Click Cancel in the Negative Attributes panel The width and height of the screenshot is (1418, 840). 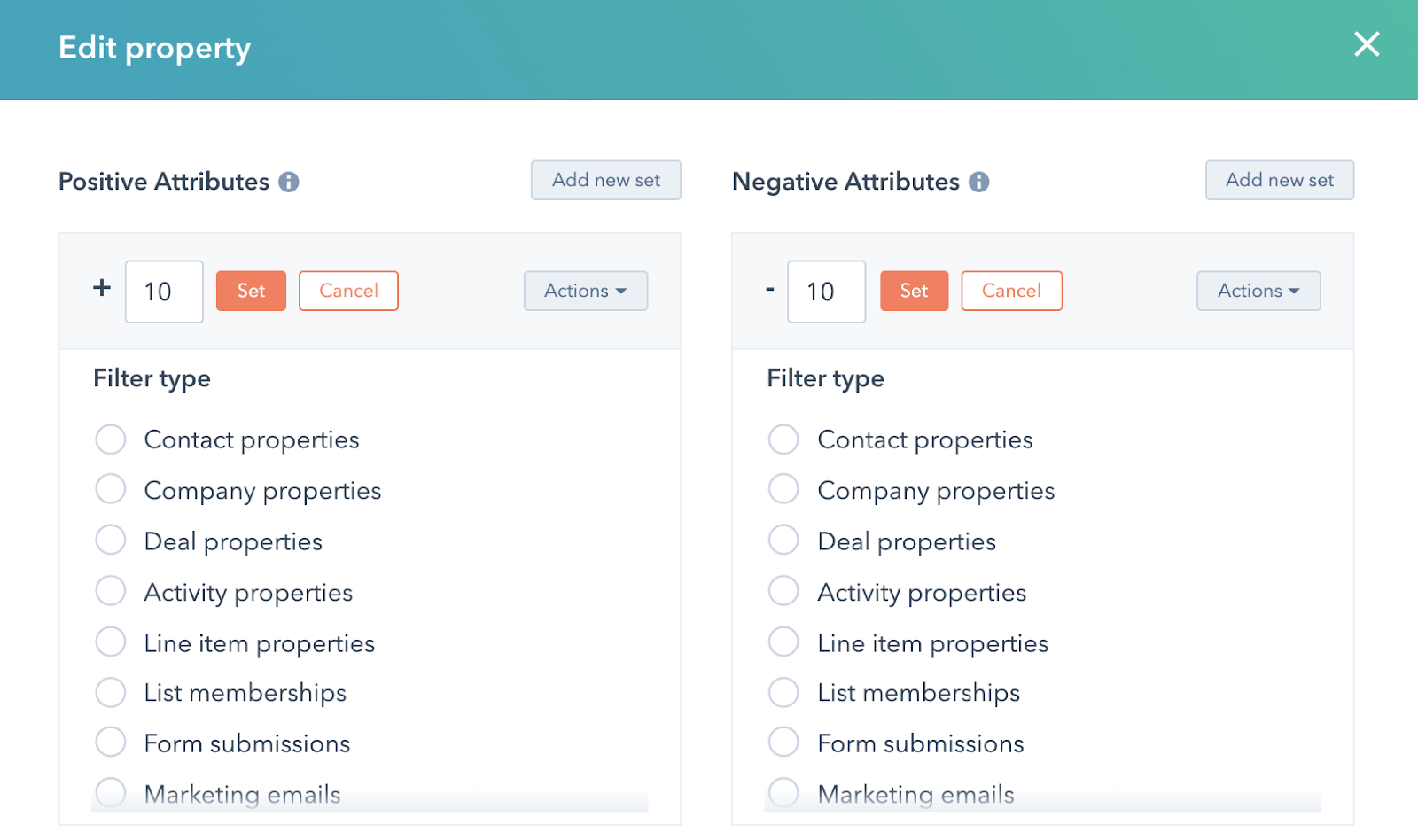(1011, 291)
